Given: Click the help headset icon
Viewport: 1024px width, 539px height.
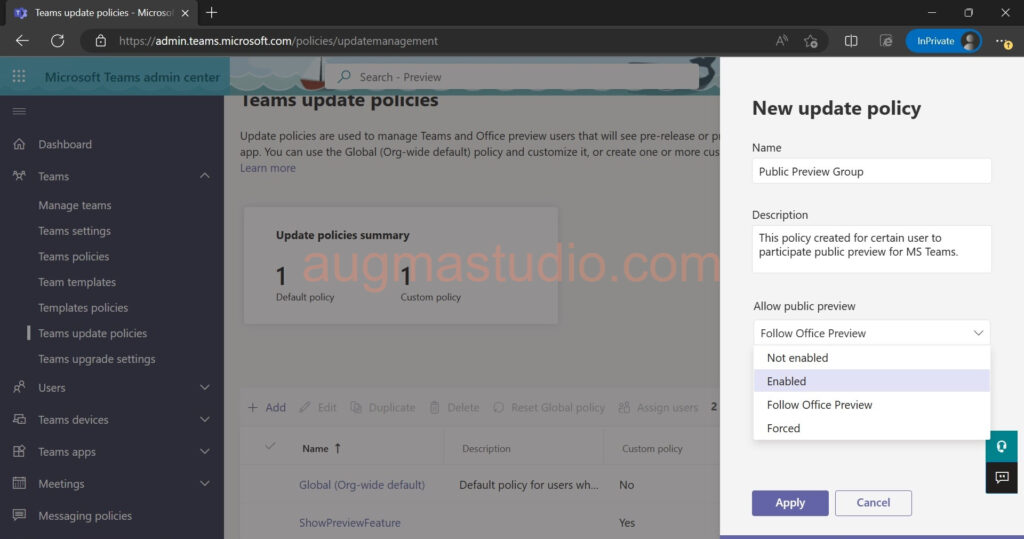Looking at the screenshot, I should [x=1001, y=446].
